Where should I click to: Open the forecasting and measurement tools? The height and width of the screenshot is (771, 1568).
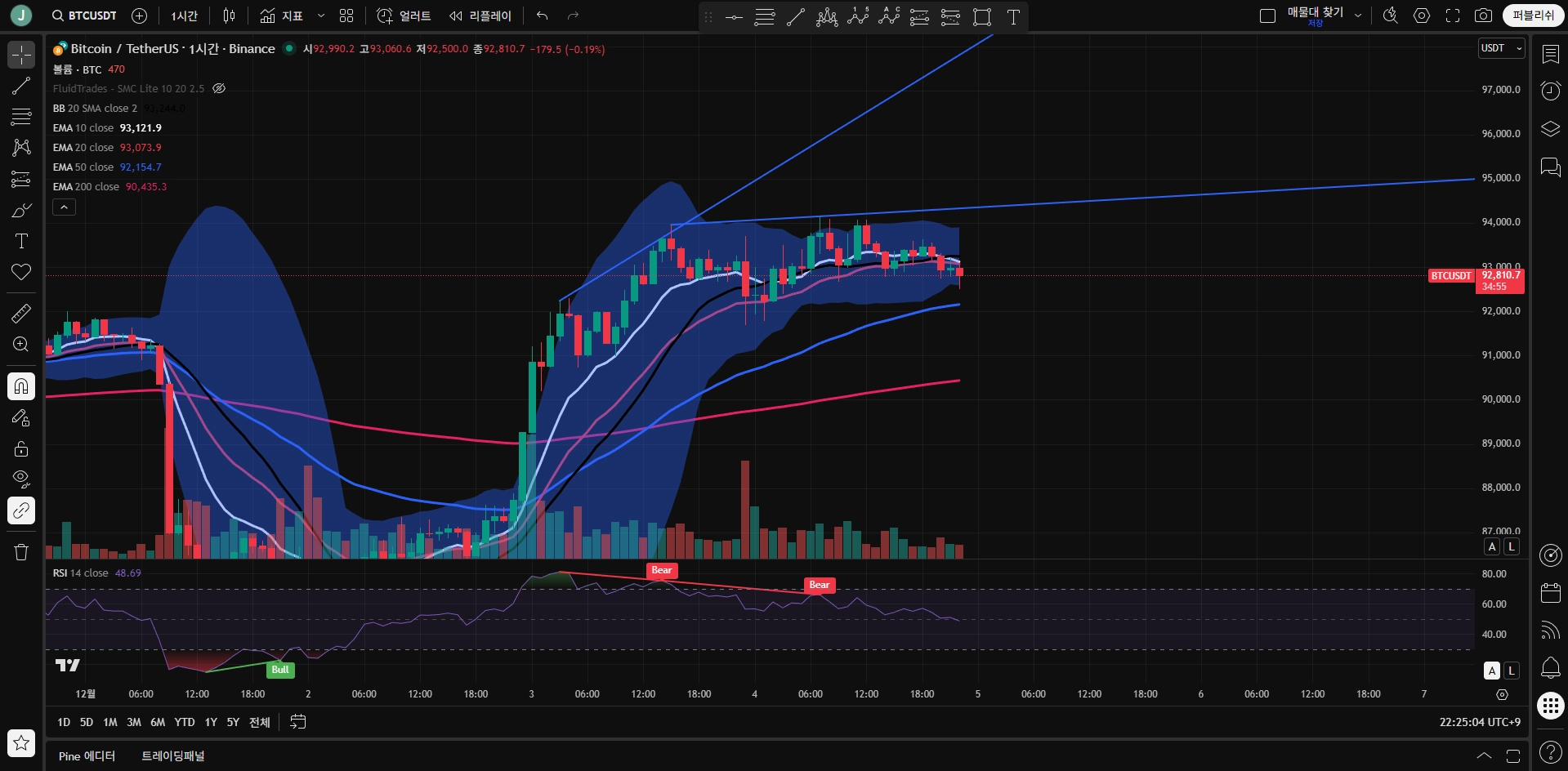[21, 179]
